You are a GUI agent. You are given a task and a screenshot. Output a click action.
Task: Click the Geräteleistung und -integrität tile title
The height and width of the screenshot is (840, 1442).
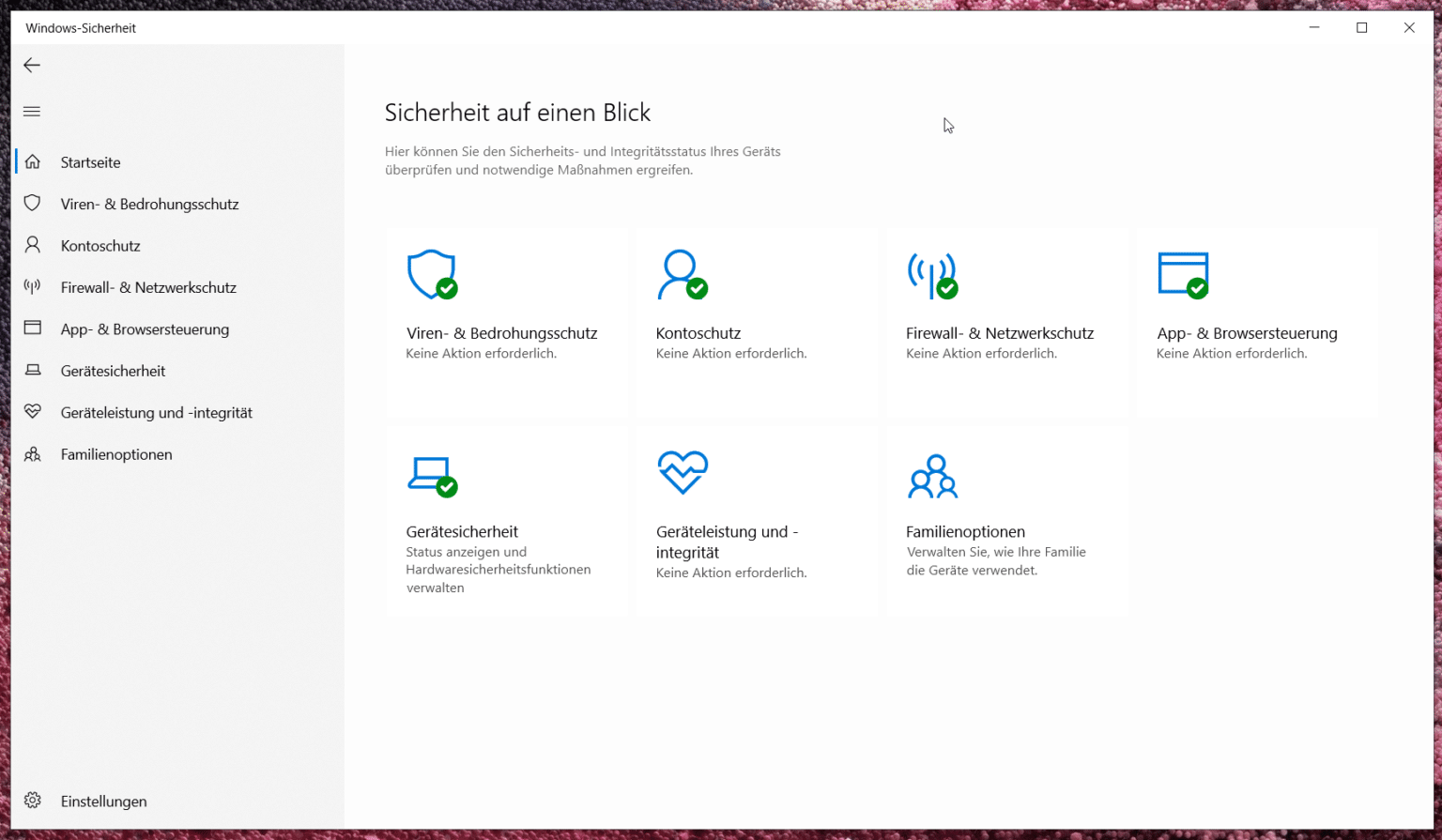(727, 542)
